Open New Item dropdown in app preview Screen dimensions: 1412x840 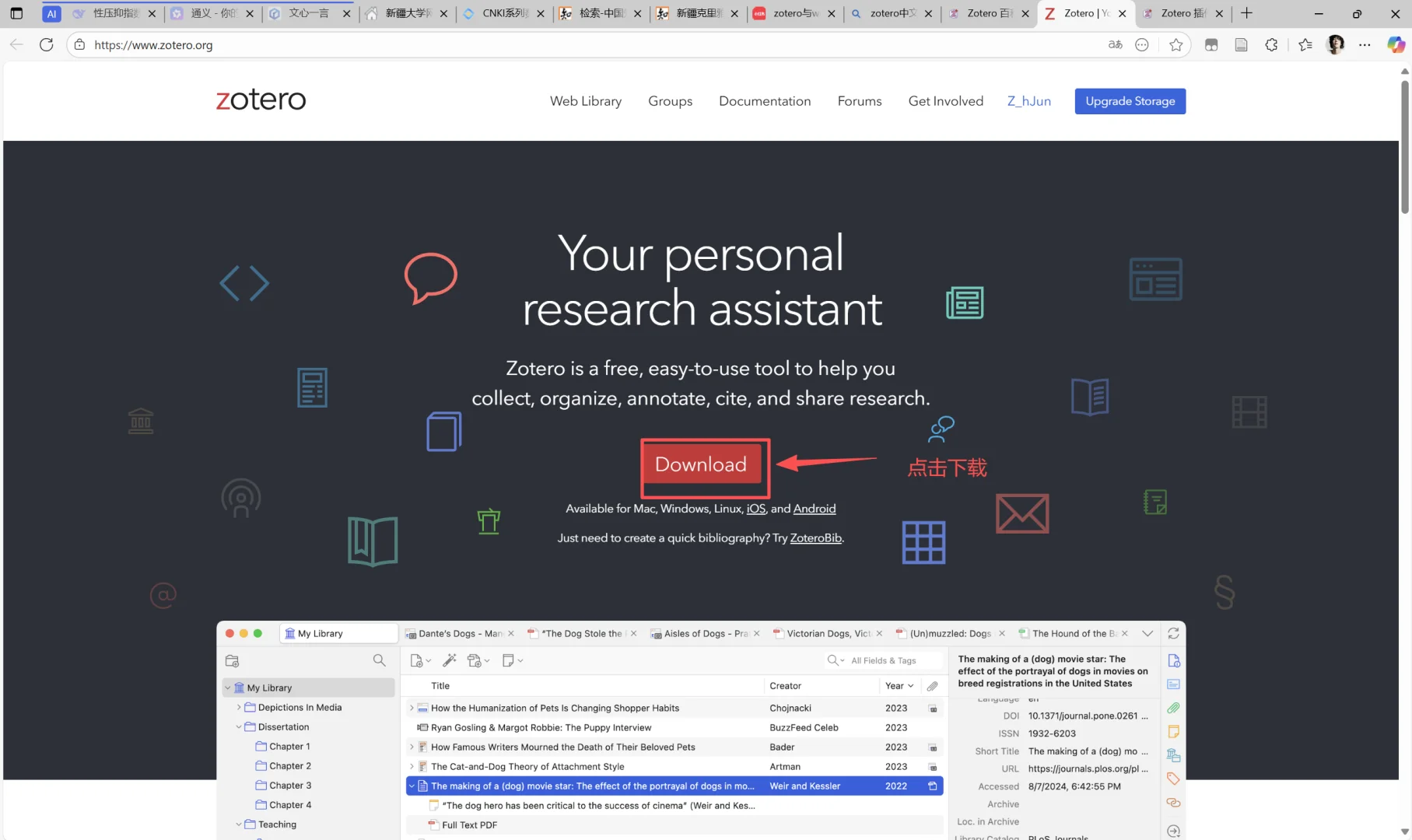[x=420, y=660]
